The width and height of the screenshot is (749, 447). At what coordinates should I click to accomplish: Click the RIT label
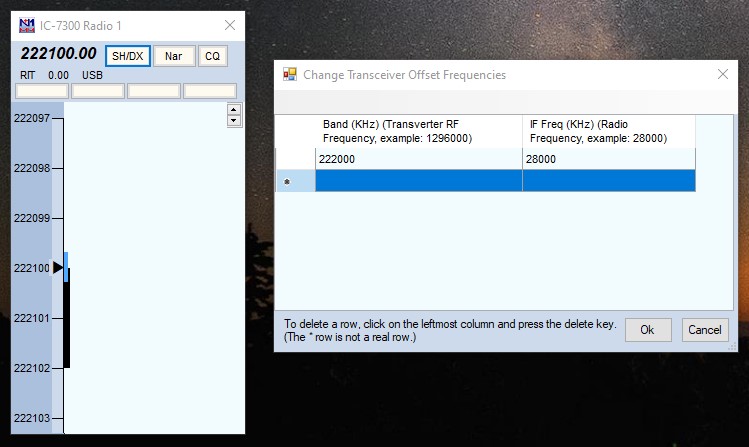point(28,75)
